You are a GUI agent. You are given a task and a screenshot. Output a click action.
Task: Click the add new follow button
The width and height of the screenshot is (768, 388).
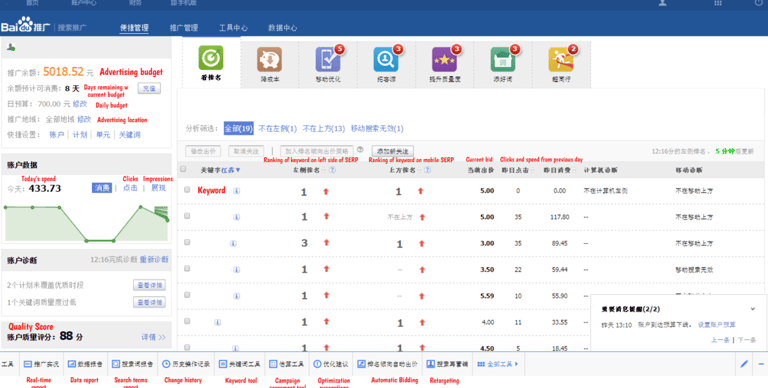click(x=393, y=151)
